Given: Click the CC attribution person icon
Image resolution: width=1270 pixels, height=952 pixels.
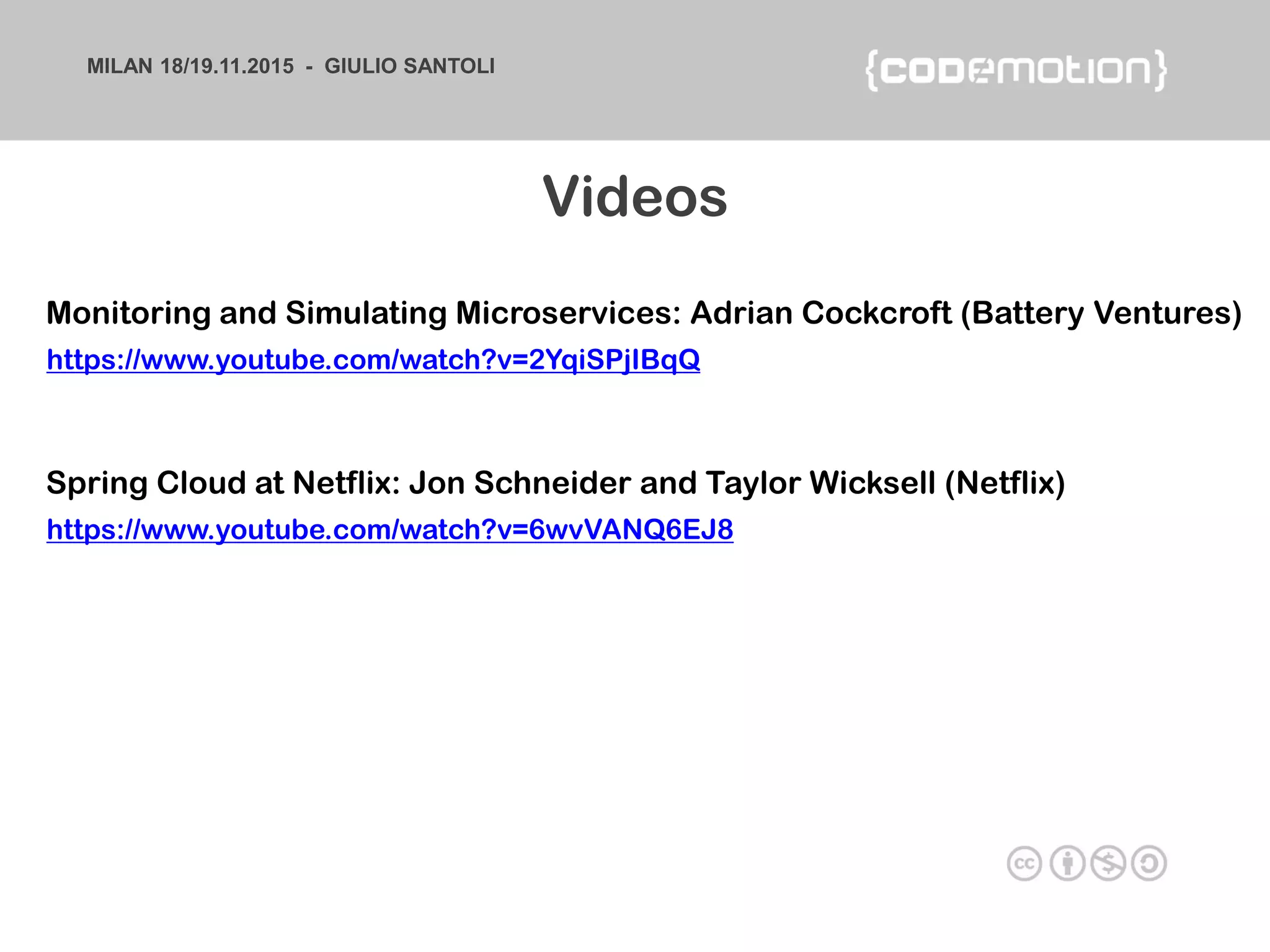Looking at the screenshot, I should point(1067,863).
